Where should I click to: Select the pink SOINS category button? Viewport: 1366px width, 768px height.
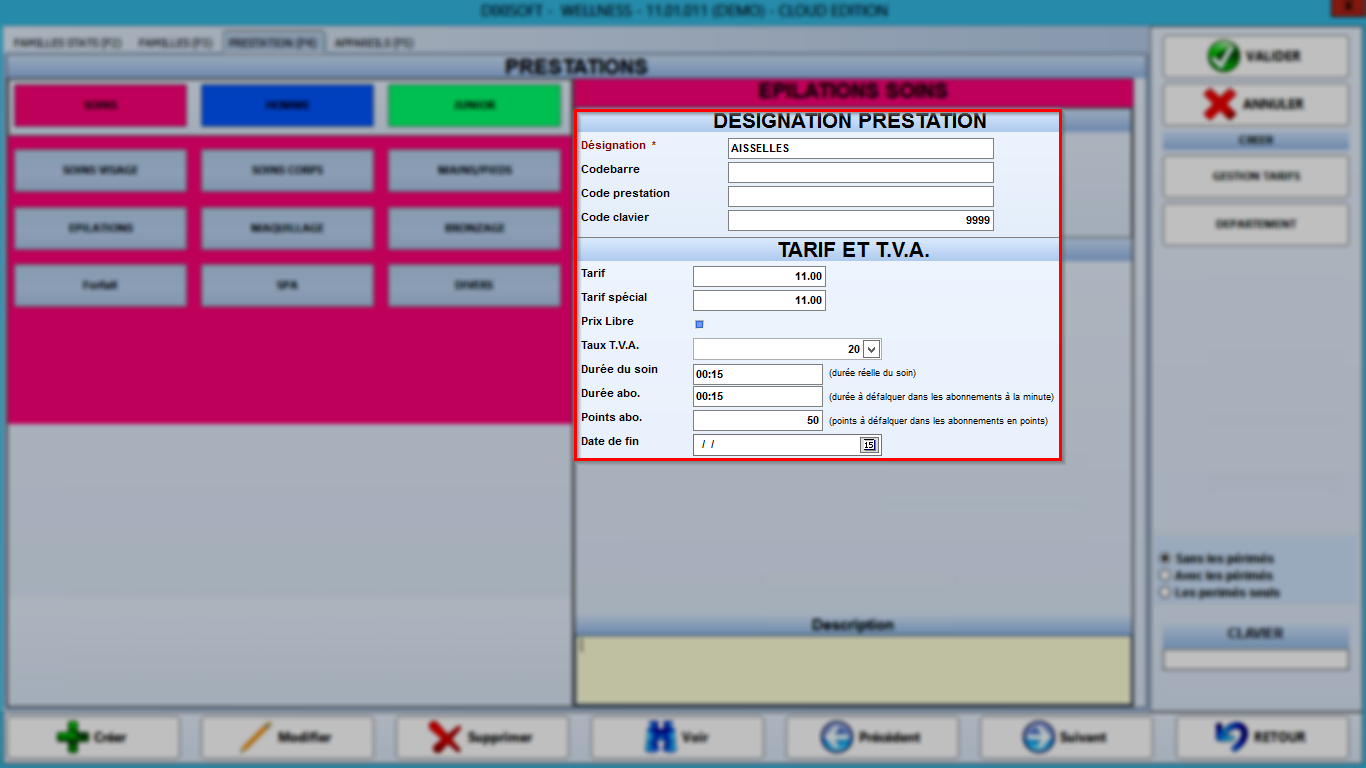101,105
